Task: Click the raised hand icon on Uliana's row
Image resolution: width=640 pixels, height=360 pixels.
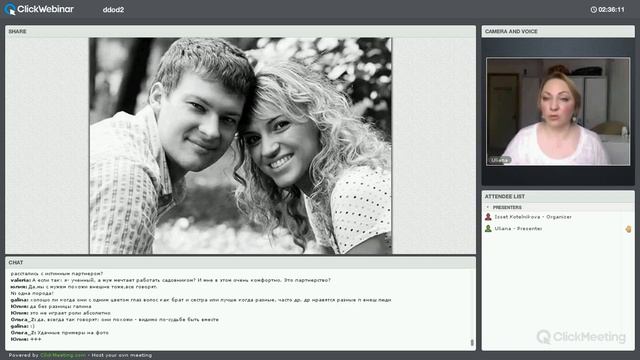Action: coord(628,229)
